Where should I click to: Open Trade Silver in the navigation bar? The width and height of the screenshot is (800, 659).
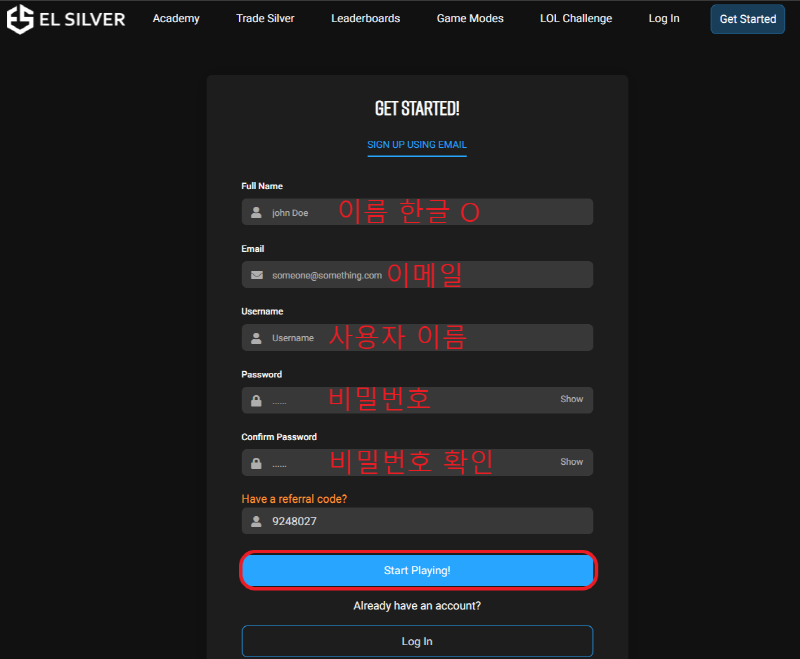pos(265,18)
